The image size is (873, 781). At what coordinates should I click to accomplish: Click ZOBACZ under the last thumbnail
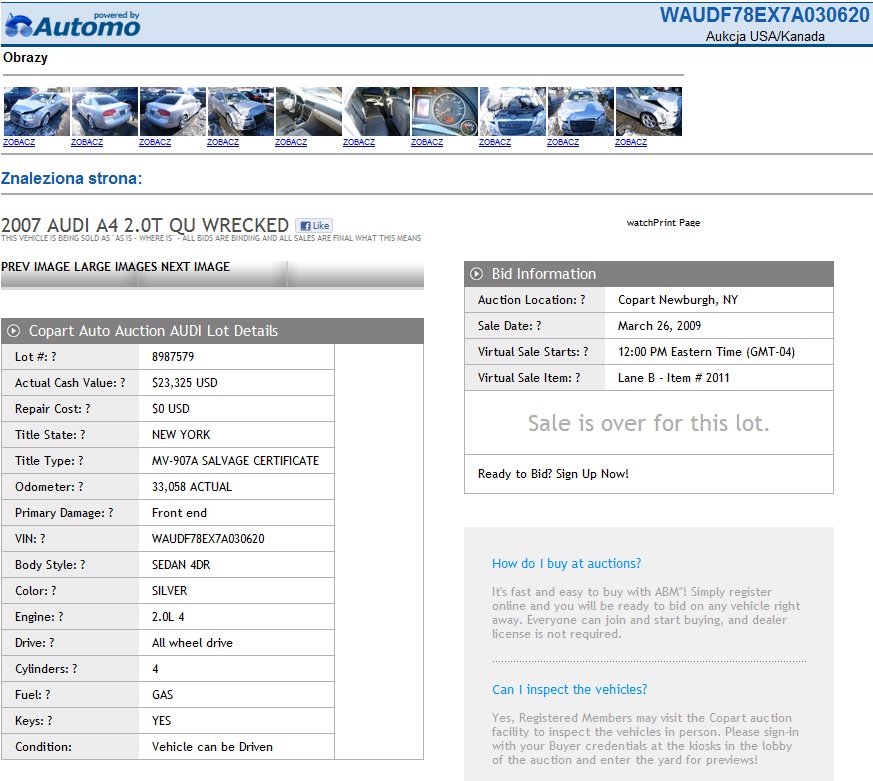[630, 142]
